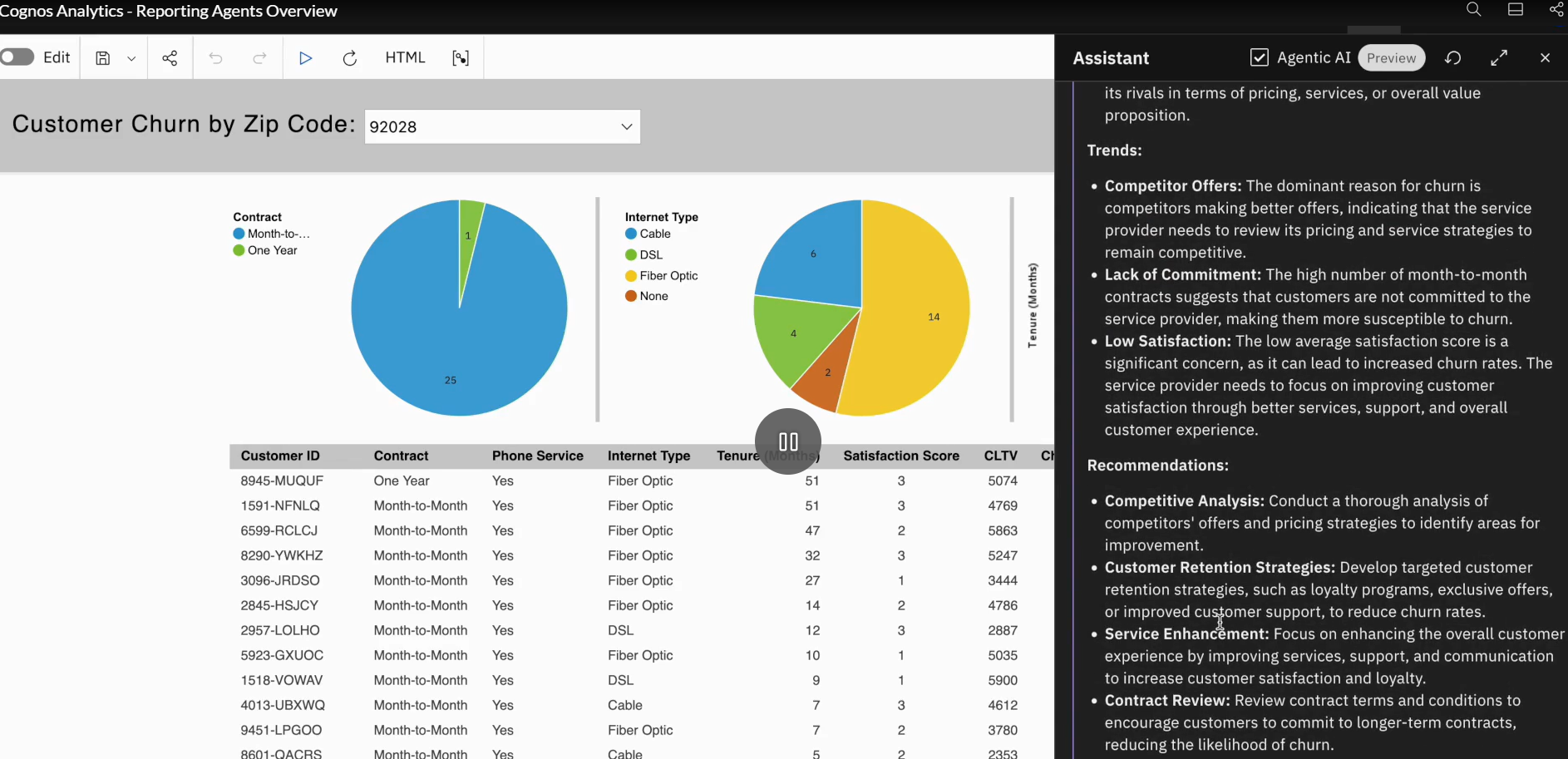Pause playback with the pause button
Screen dimensions: 1568x759
[788, 441]
